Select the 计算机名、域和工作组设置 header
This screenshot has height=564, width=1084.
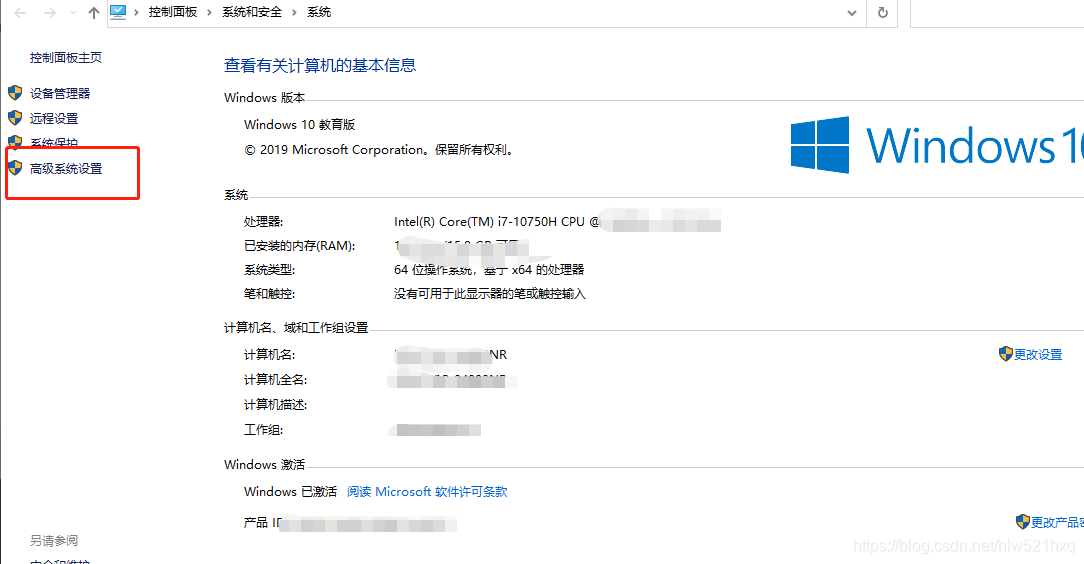[x=296, y=328]
